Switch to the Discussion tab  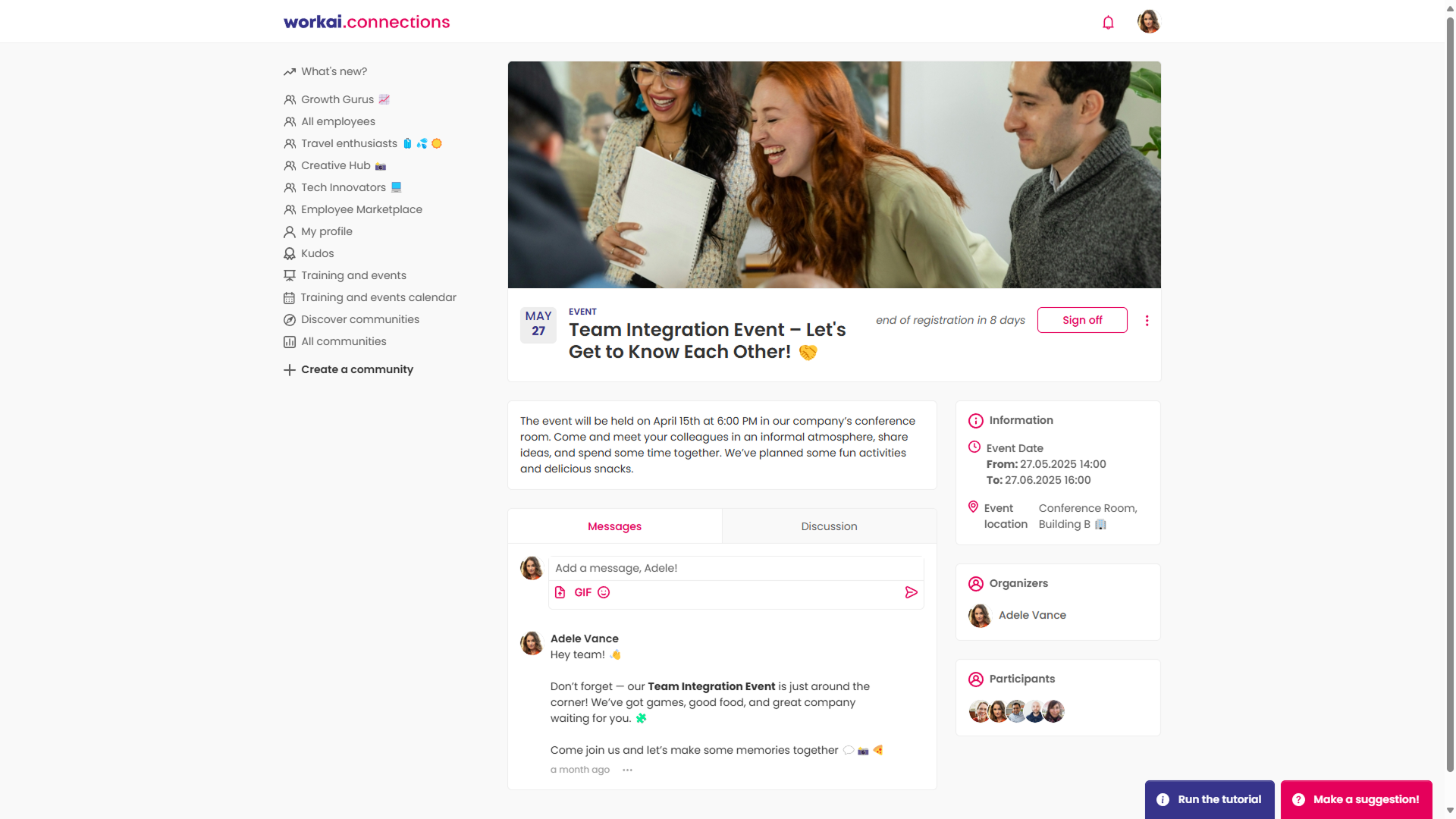(x=829, y=526)
